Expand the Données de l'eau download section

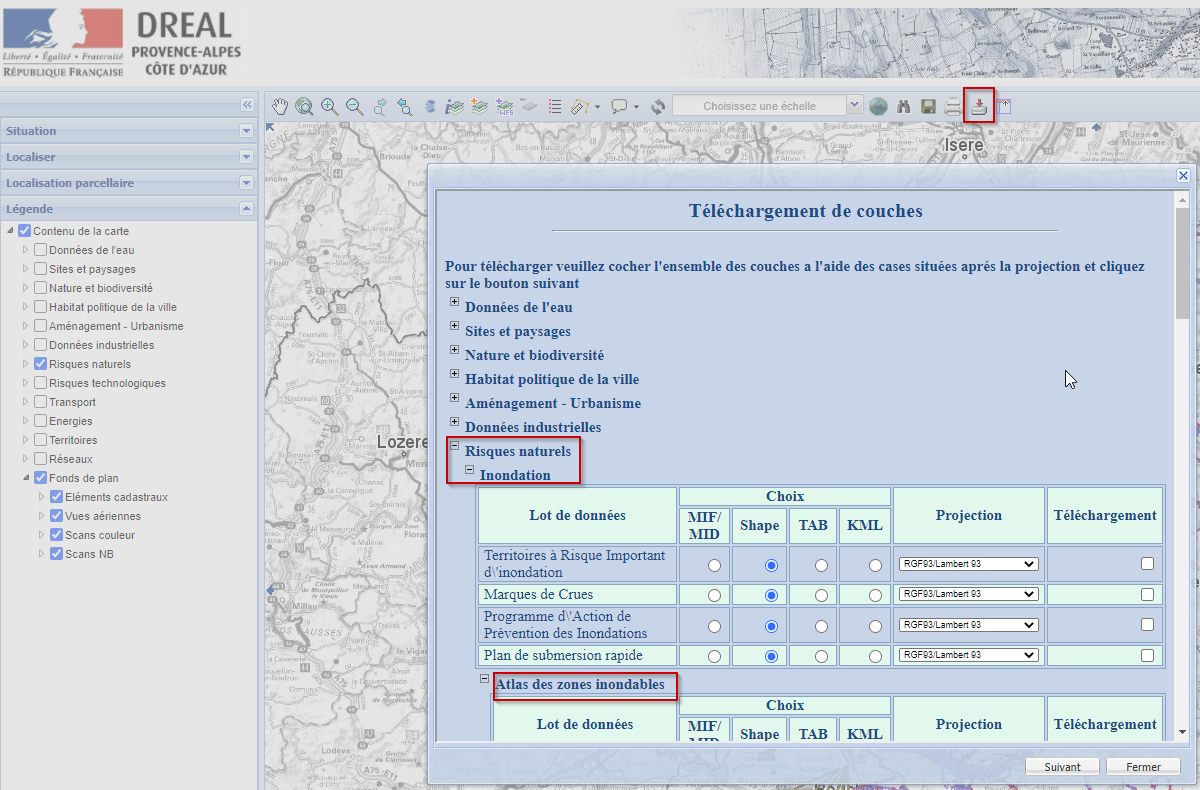coord(454,302)
